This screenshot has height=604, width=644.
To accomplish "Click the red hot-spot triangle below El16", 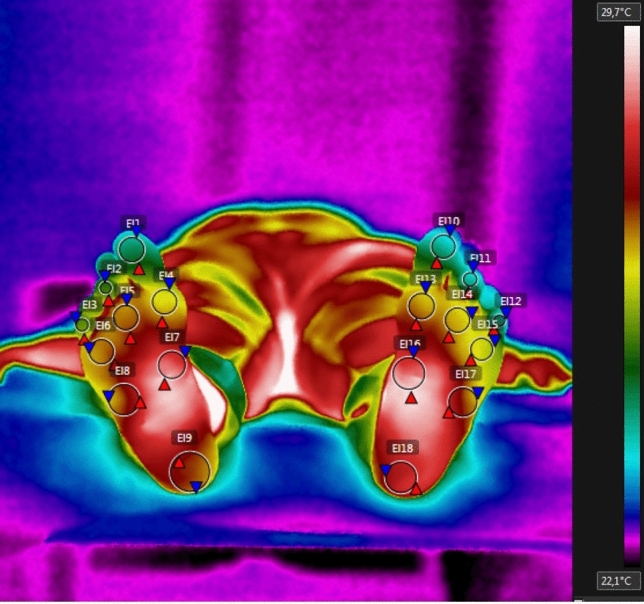I will pos(411,397).
